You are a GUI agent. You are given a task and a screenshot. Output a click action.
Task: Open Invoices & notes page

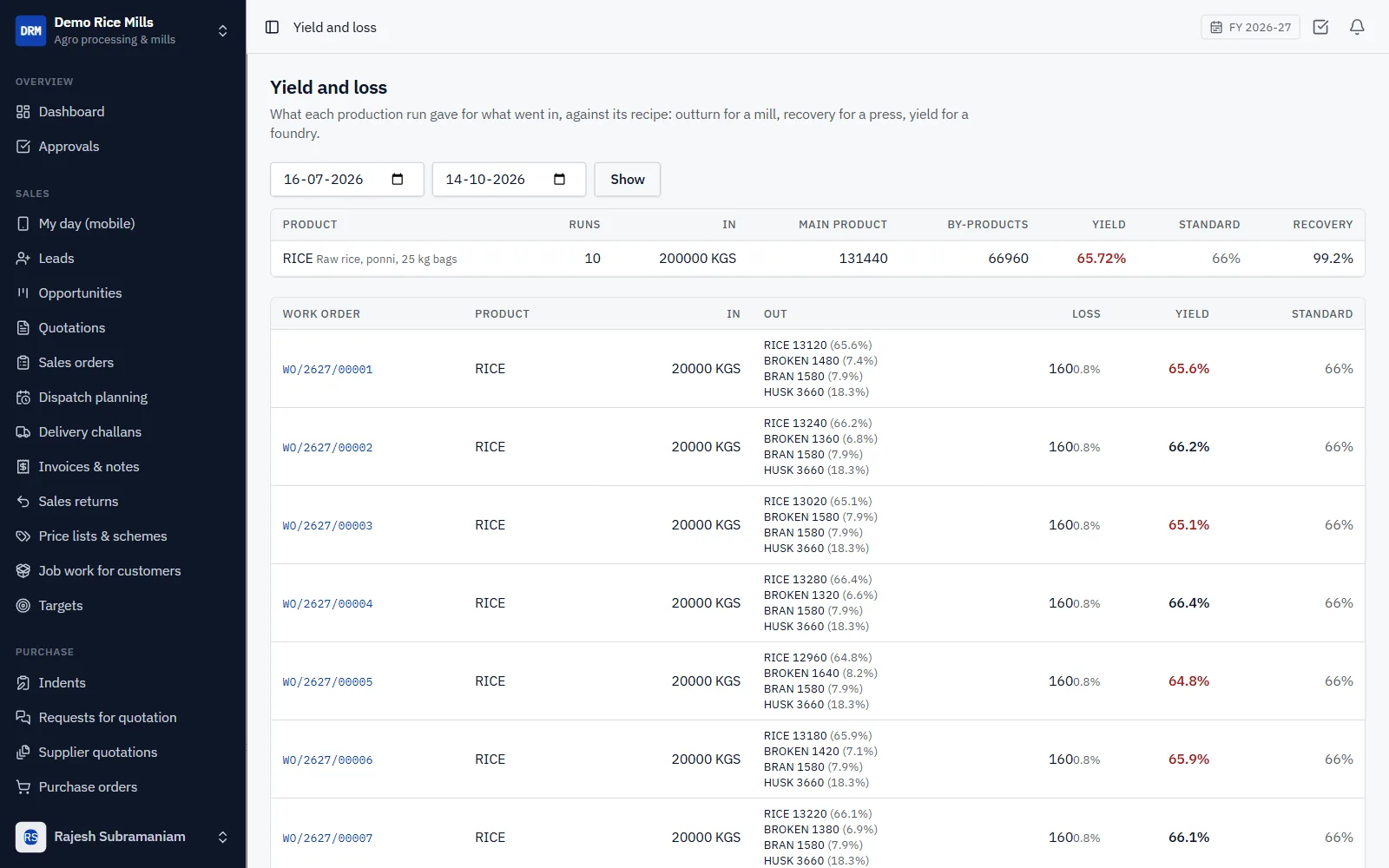[89, 467]
